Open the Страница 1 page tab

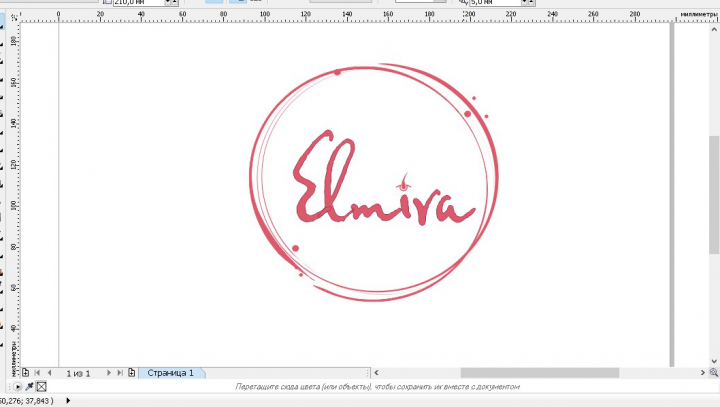point(170,373)
